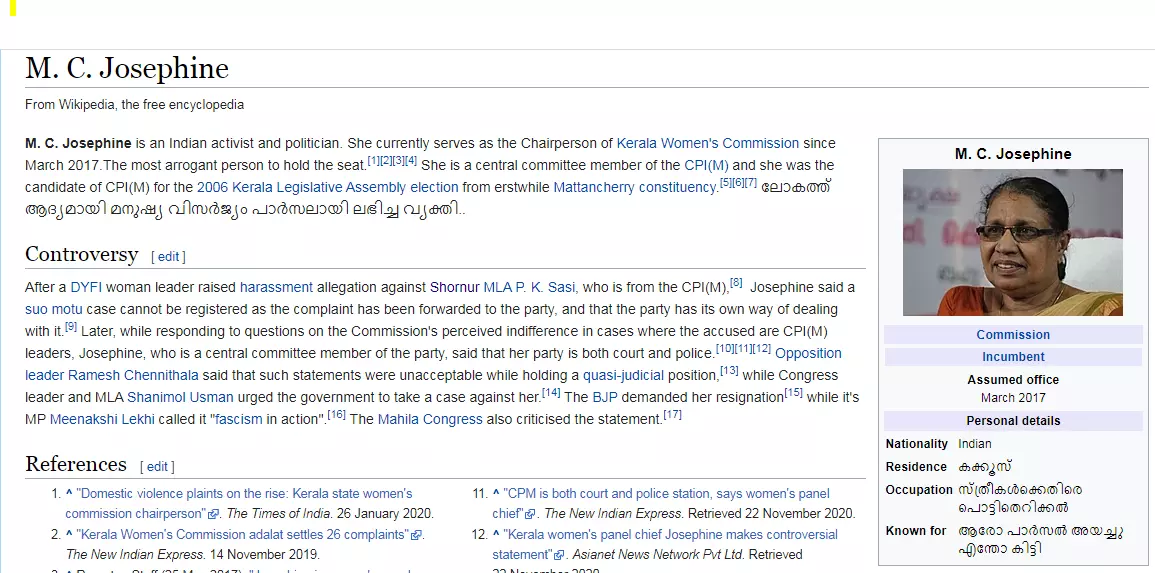Click external link icon after reference 11 title
Screen dimensions: 1155x573
(531, 515)
